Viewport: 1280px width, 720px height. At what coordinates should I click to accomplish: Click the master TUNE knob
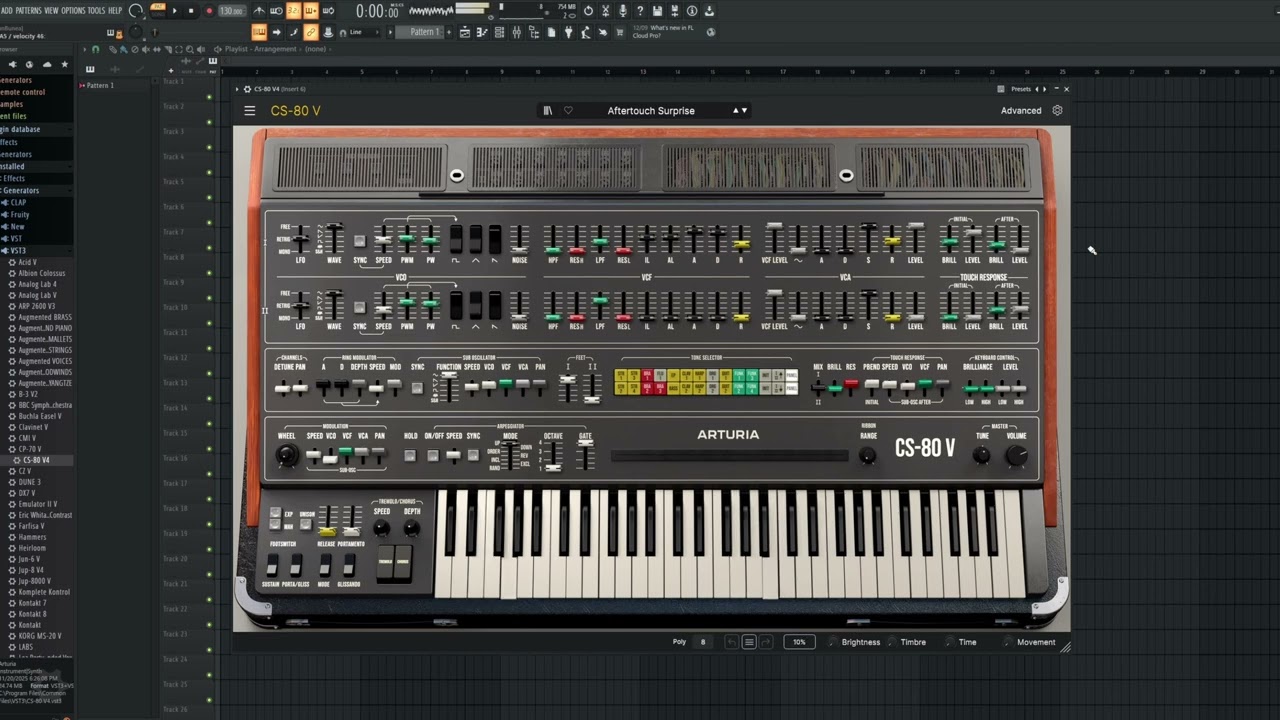(x=981, y=455)
